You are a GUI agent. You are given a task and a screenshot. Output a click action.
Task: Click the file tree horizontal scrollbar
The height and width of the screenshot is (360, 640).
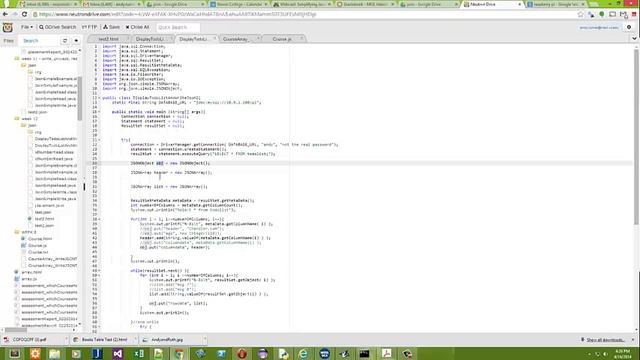16,330
